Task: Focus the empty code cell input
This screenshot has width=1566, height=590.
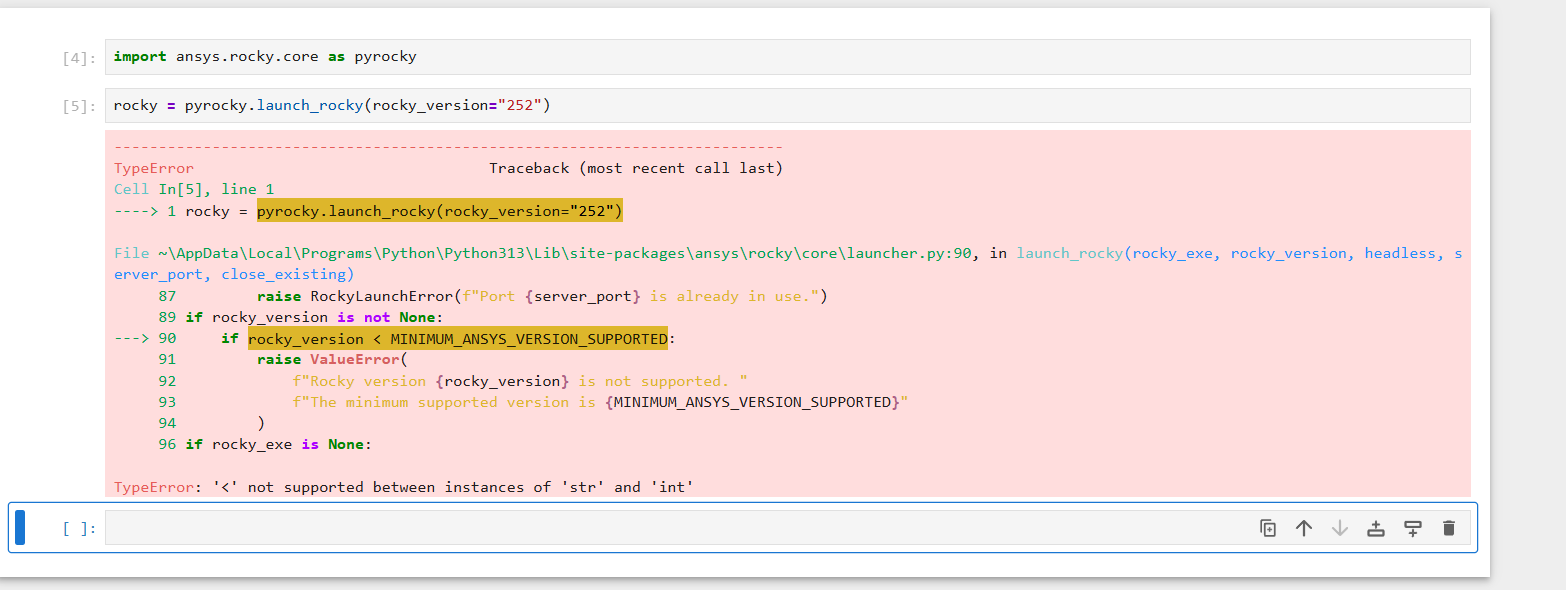Action: coord(676,528)
